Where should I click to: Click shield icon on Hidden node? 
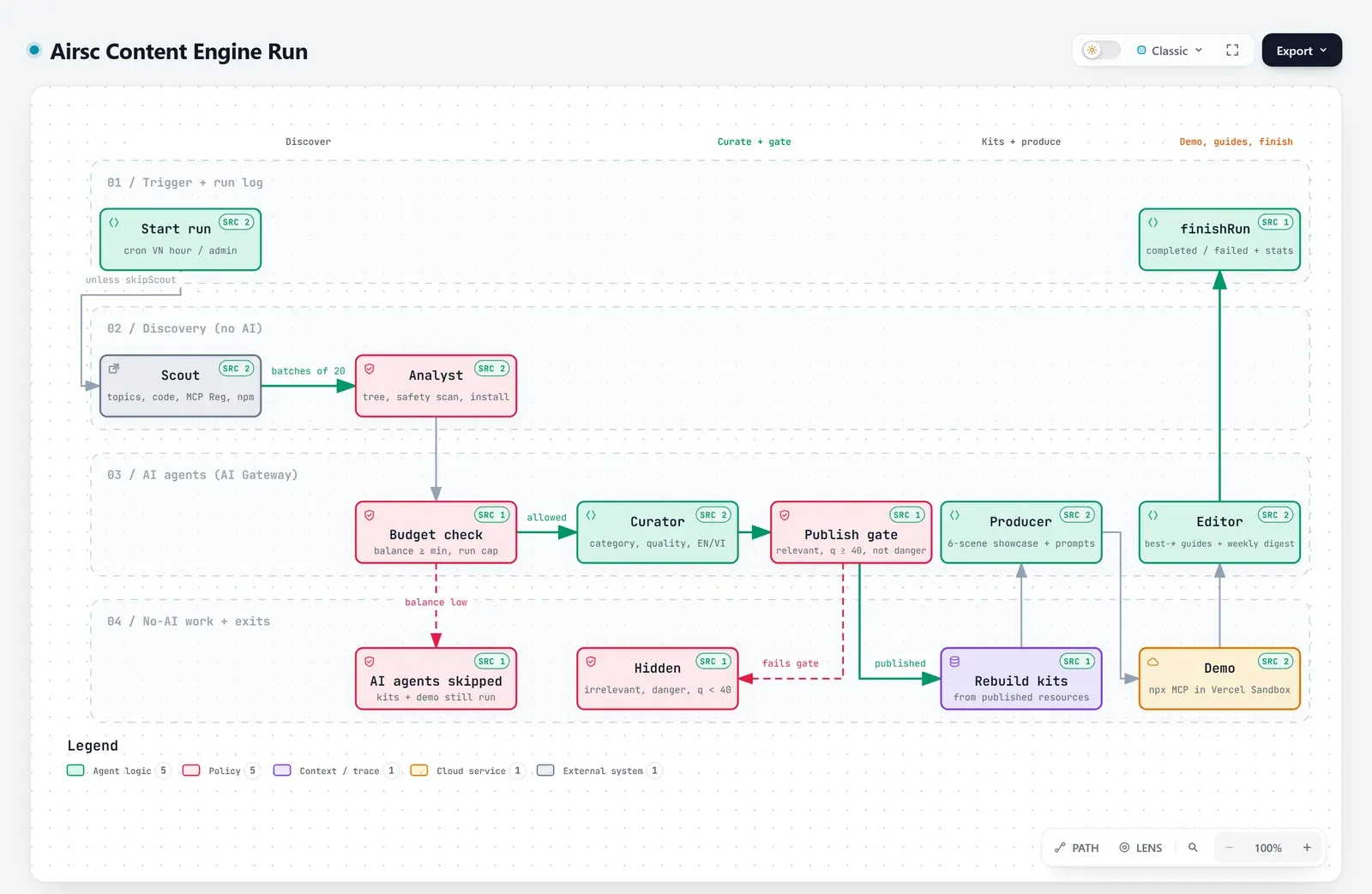click(x=591, y=662)
